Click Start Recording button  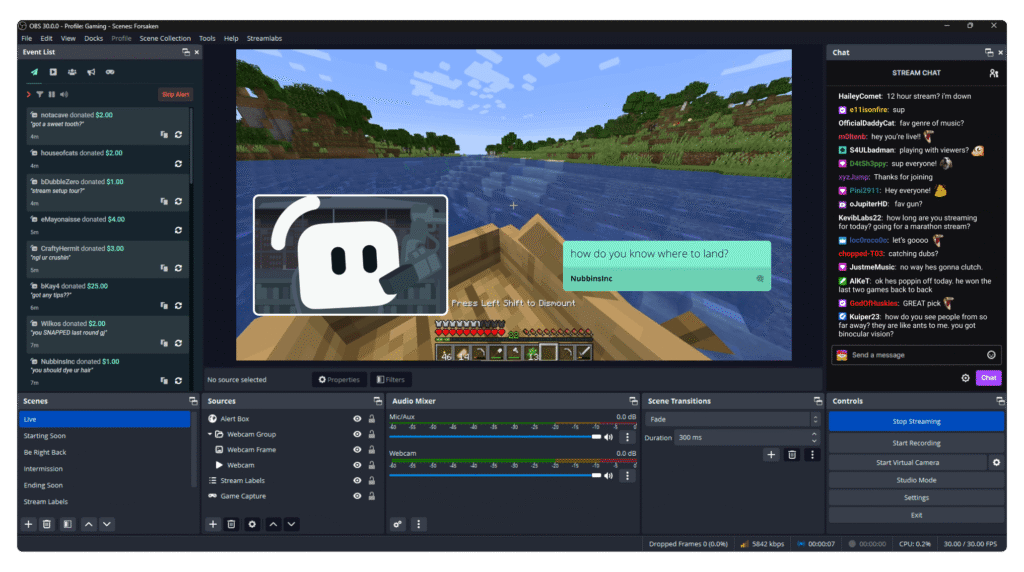click(916, 443)
